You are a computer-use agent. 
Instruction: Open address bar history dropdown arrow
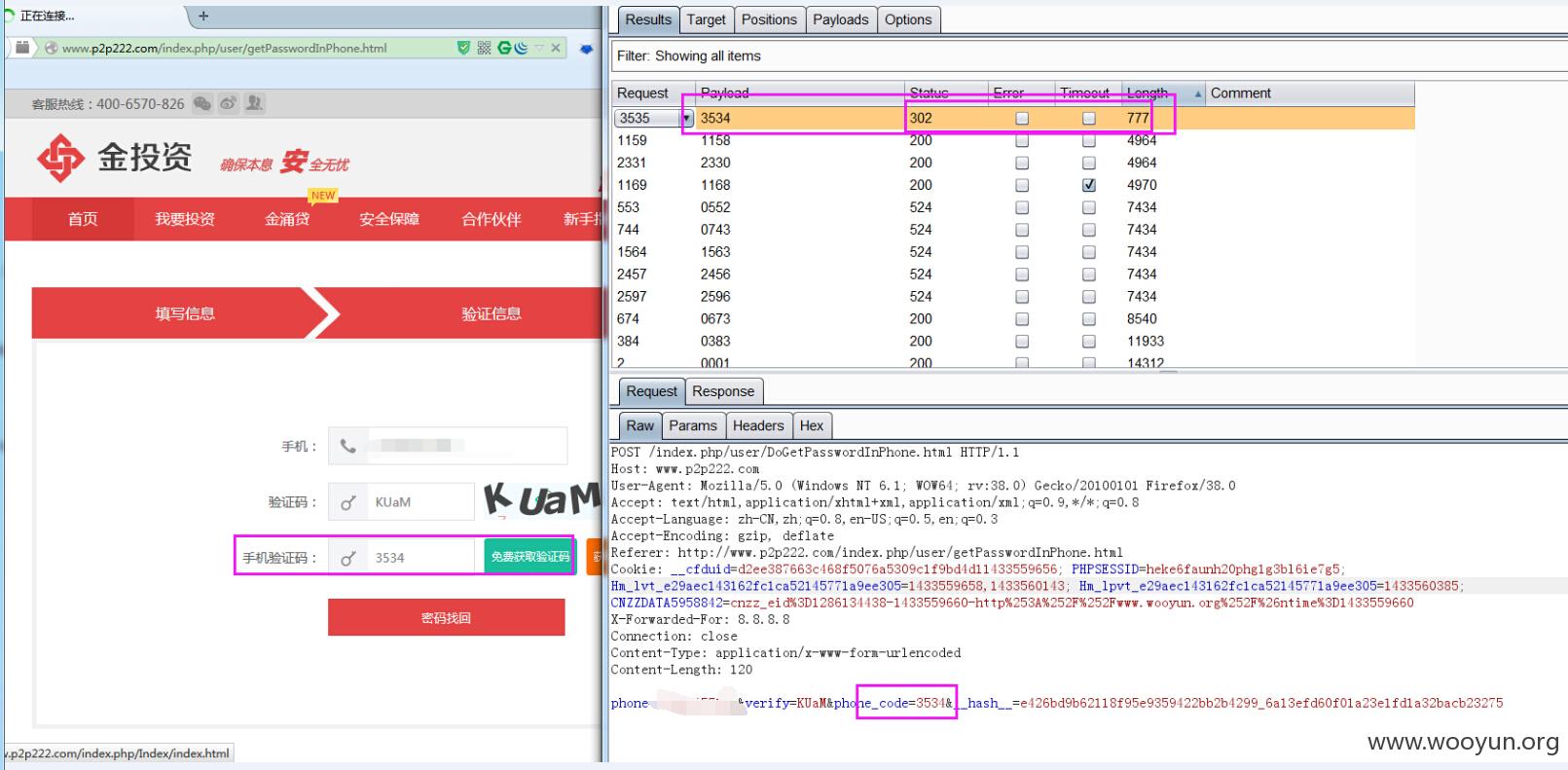(539, 48)
